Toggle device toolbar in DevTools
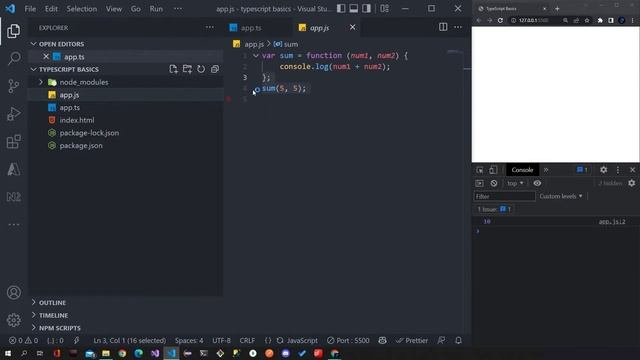This screenshot has height=360, width=640. [x=493, y=170]
